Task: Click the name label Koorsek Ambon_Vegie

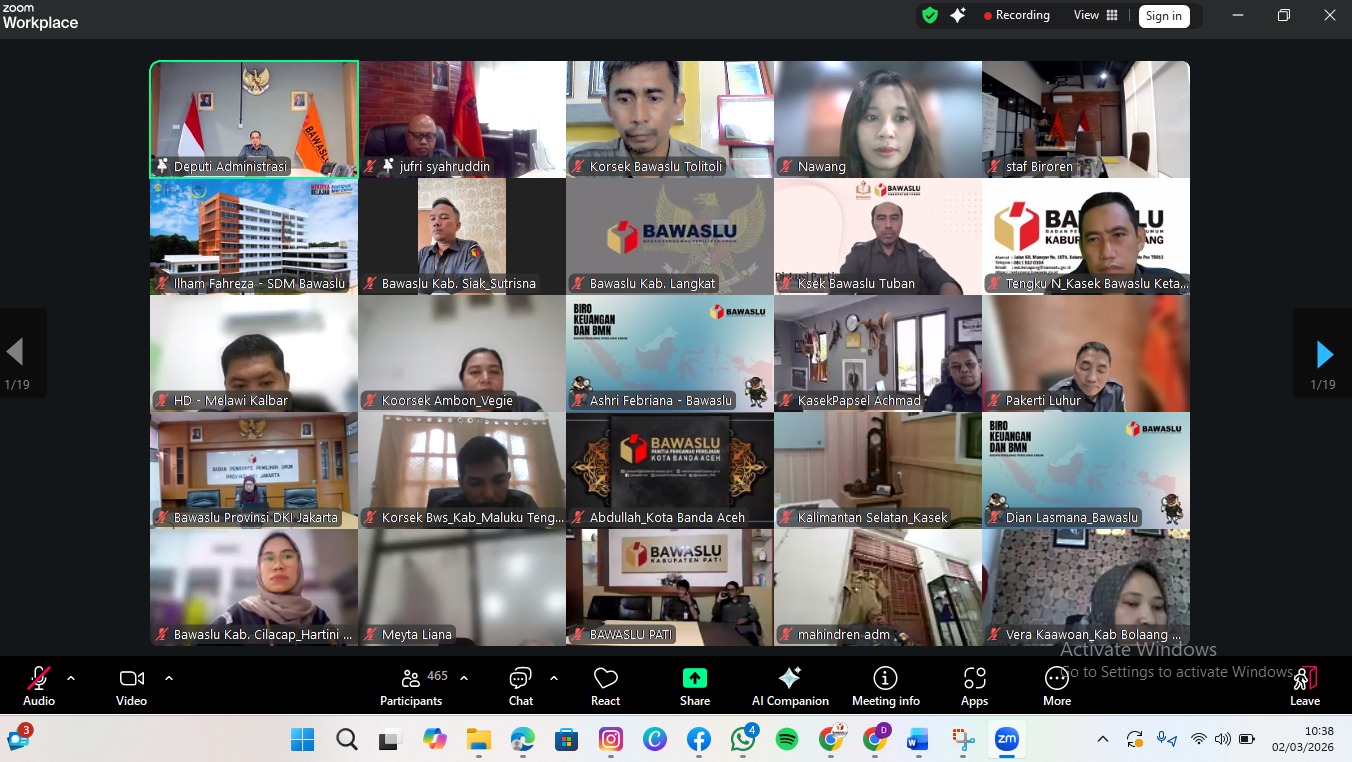Action: (447, 401)
